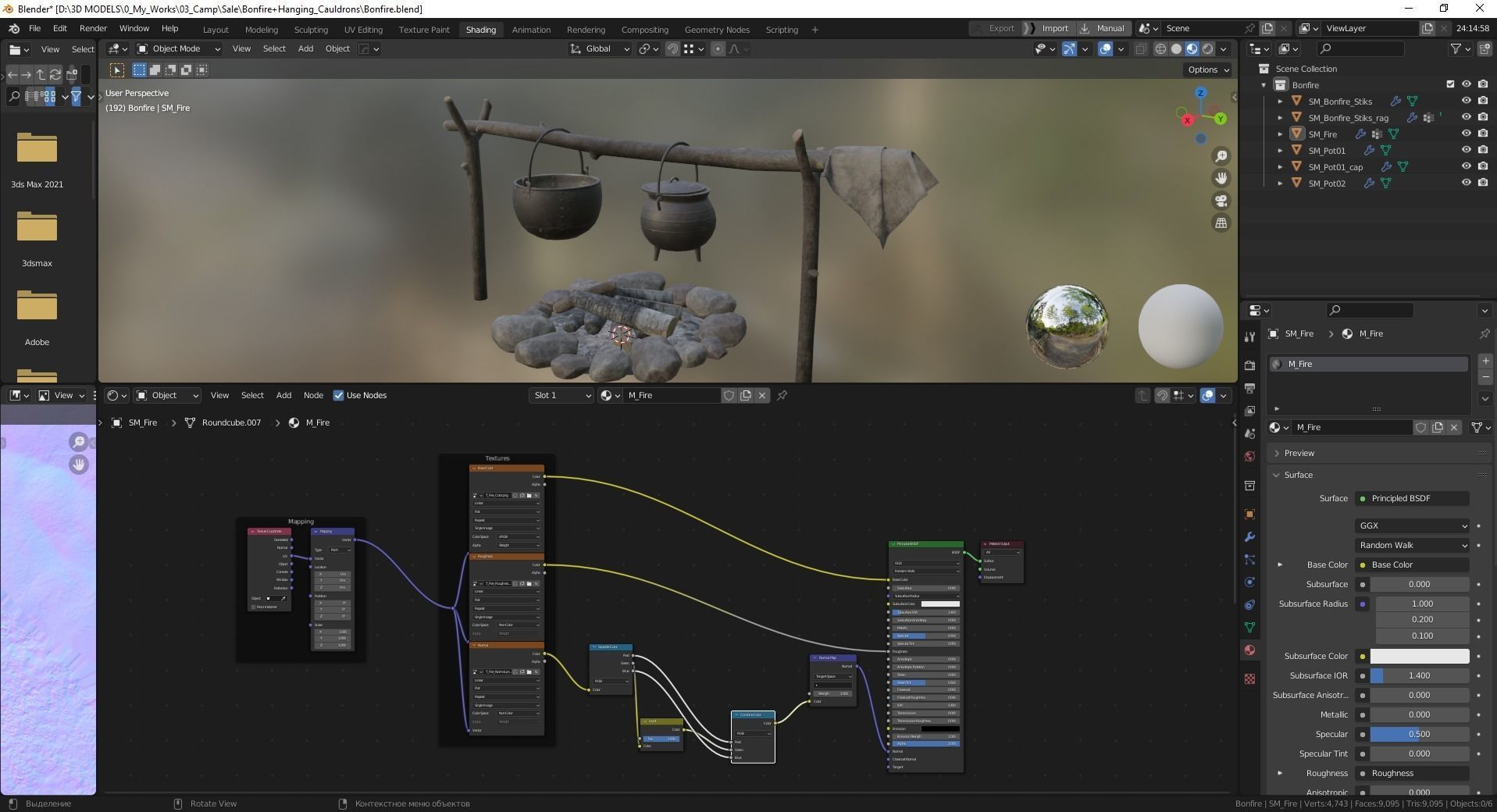Unlink the M_Fire material in node editor
This screenshot has width=1497, height=812.
pyautogui.click(x=762, y=395)
